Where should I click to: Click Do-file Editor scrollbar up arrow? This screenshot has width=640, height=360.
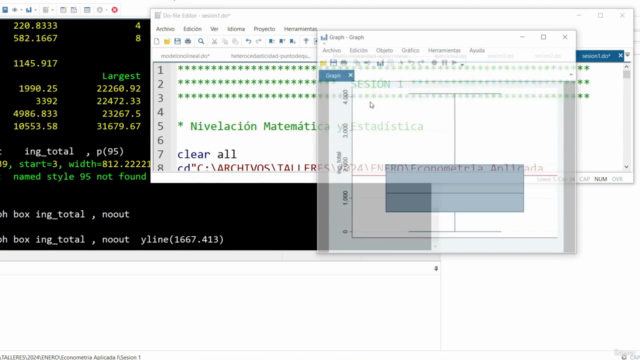click(x=627, y=66)
